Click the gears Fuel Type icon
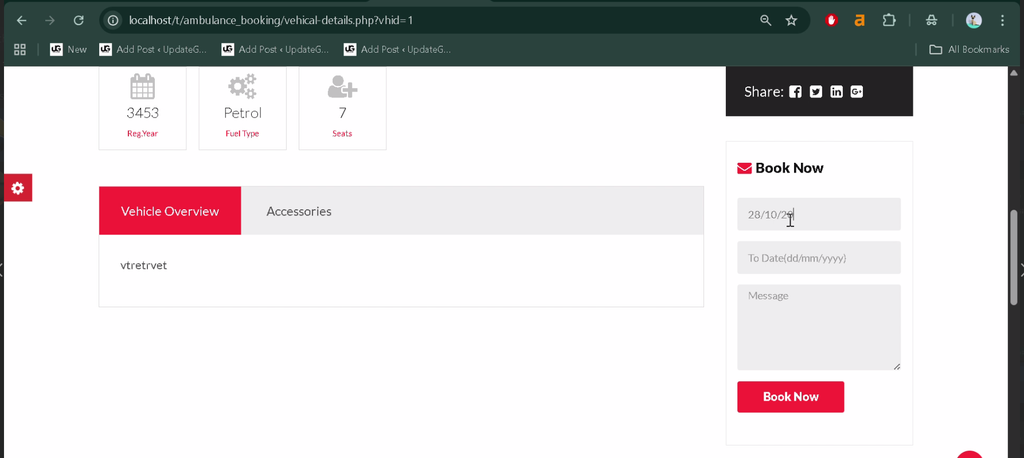 click(242, 86)
